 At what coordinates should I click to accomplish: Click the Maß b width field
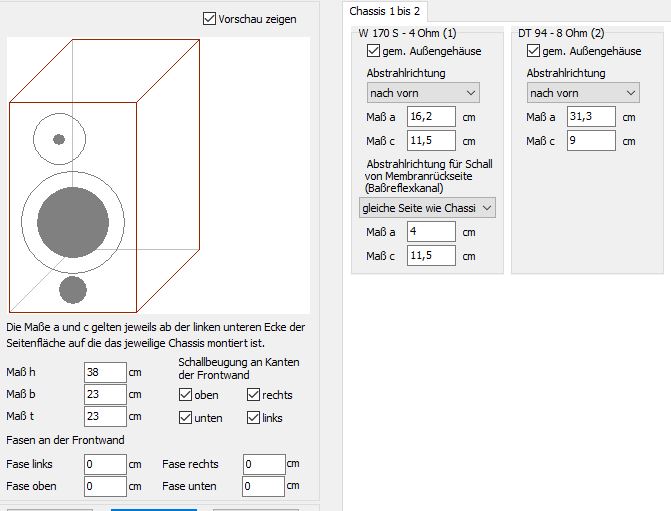coord(105,395)
